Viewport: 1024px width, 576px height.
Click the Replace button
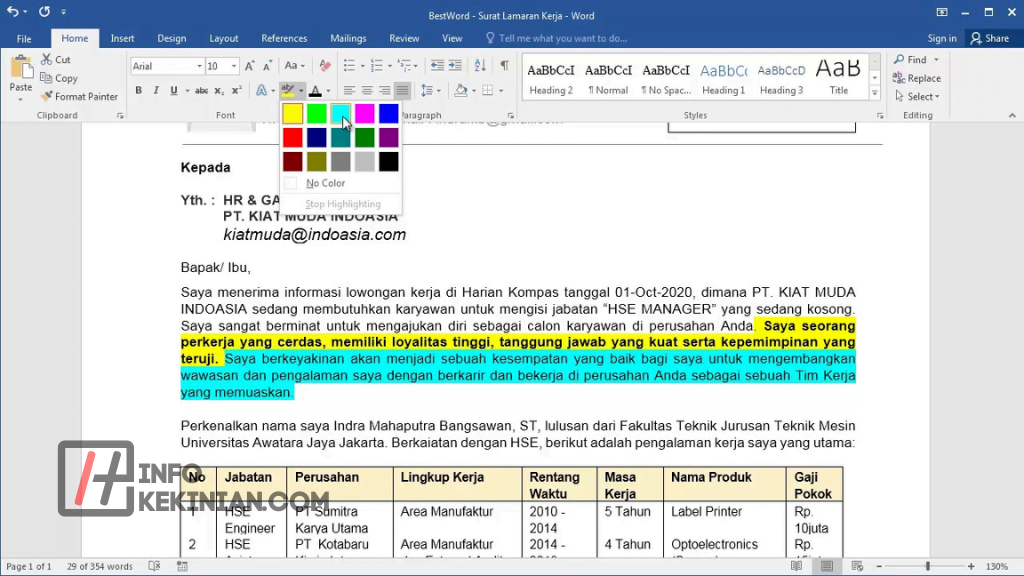click(918, 78)
